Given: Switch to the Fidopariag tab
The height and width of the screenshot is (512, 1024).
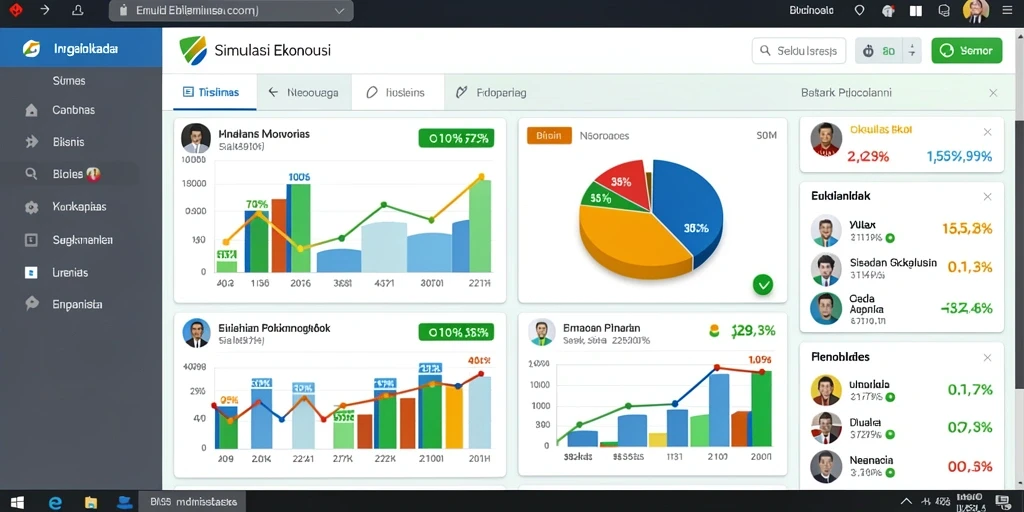Looking at the screenshot, I should [492, 92].
